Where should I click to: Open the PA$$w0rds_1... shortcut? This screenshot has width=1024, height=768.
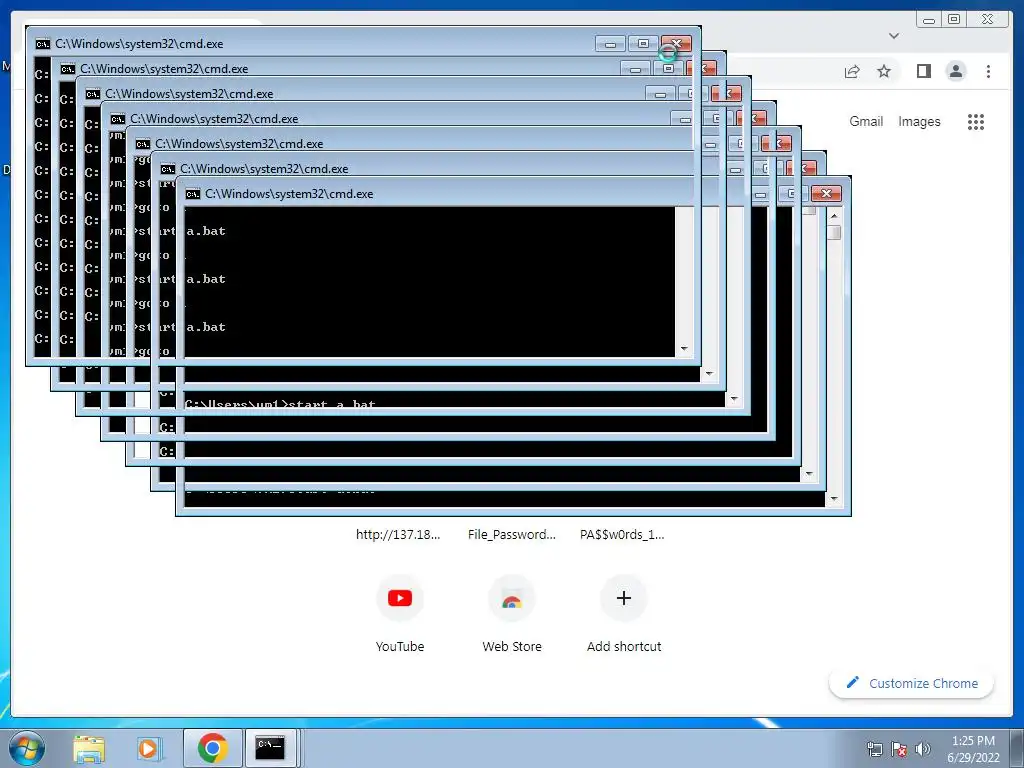pyautogui.click(x=622, y=534)
